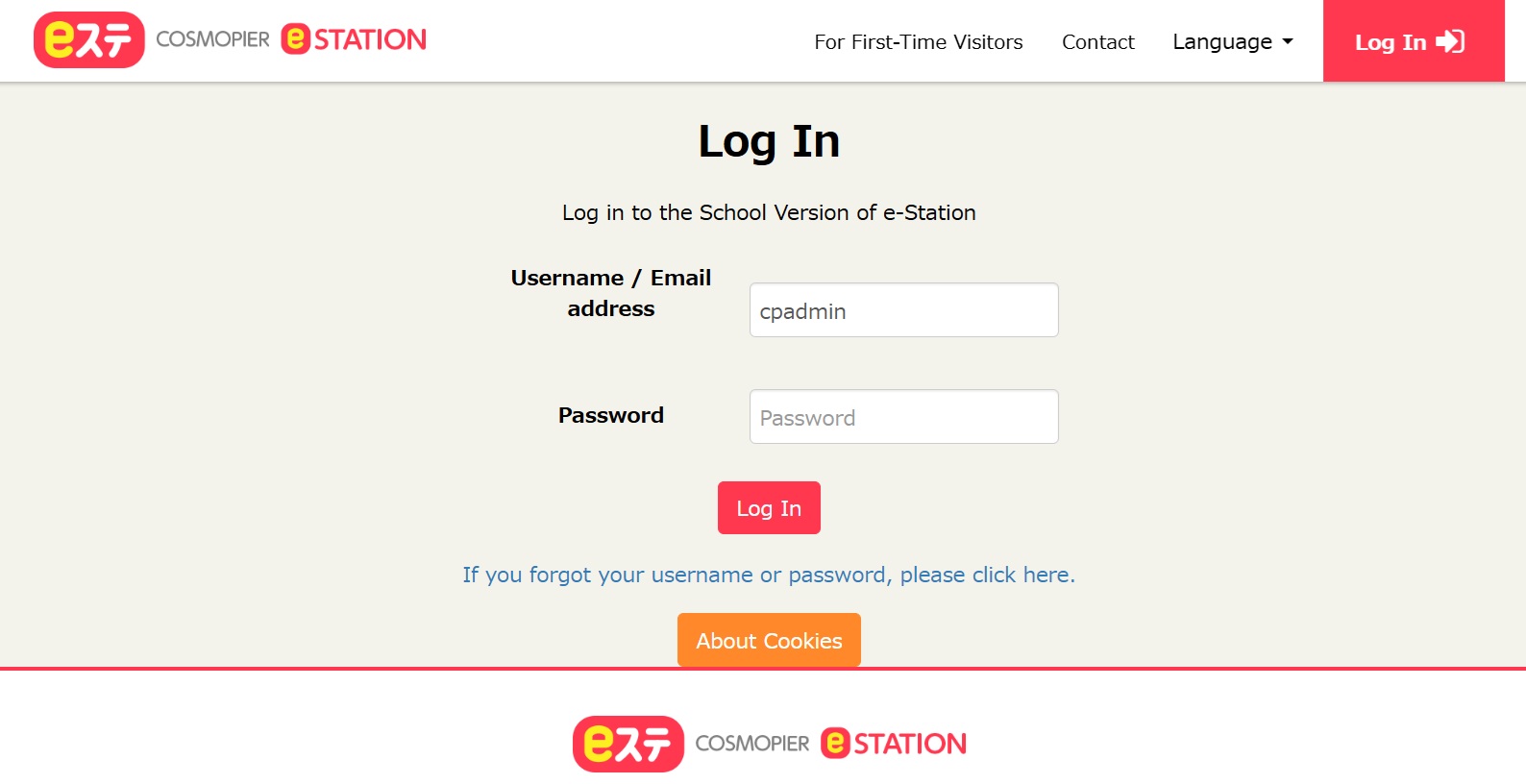Click the Password field label
Image resolution: width=1526 pixels, height=784 pixels.
611,415
